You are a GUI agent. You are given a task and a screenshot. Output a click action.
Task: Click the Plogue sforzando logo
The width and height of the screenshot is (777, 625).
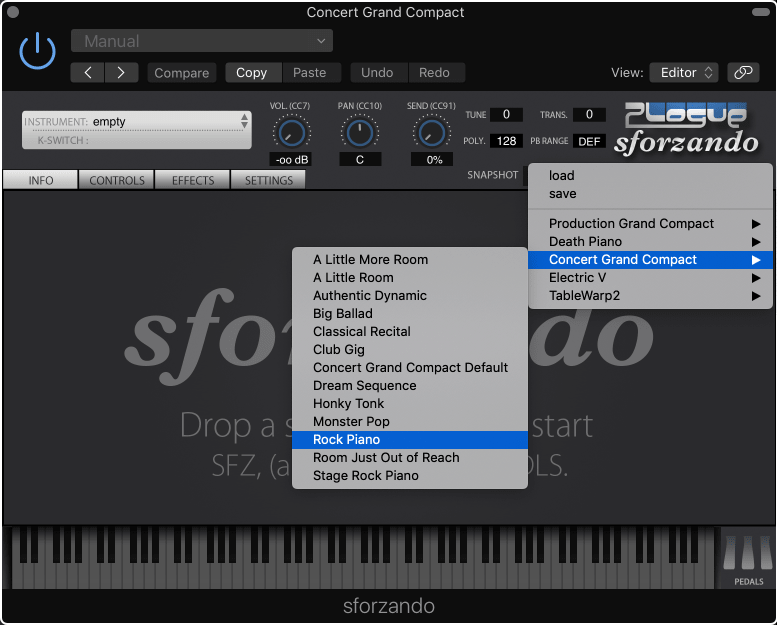pyautogui.click(x=686, y=129)
